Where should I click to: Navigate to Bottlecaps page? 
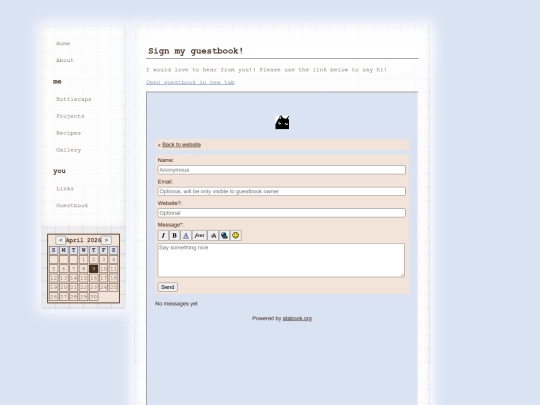pos(74,99)
